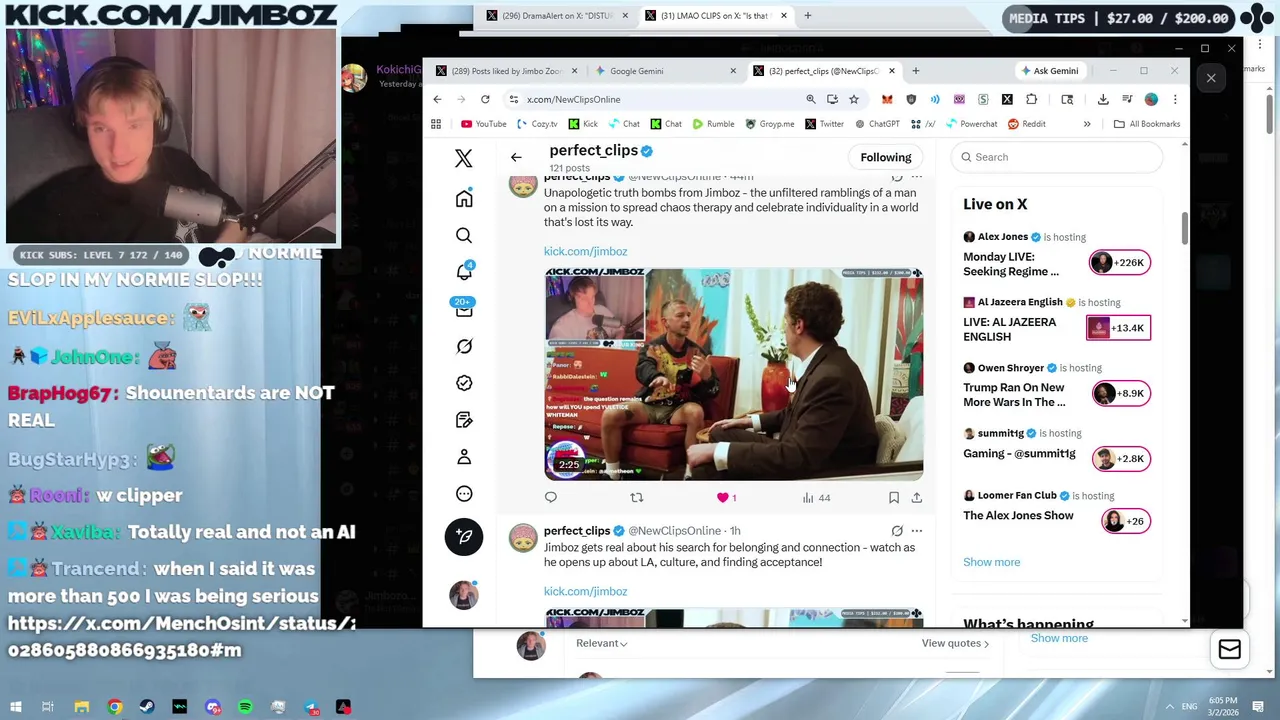Bookmark this page with star icon

tap(854, 99)
